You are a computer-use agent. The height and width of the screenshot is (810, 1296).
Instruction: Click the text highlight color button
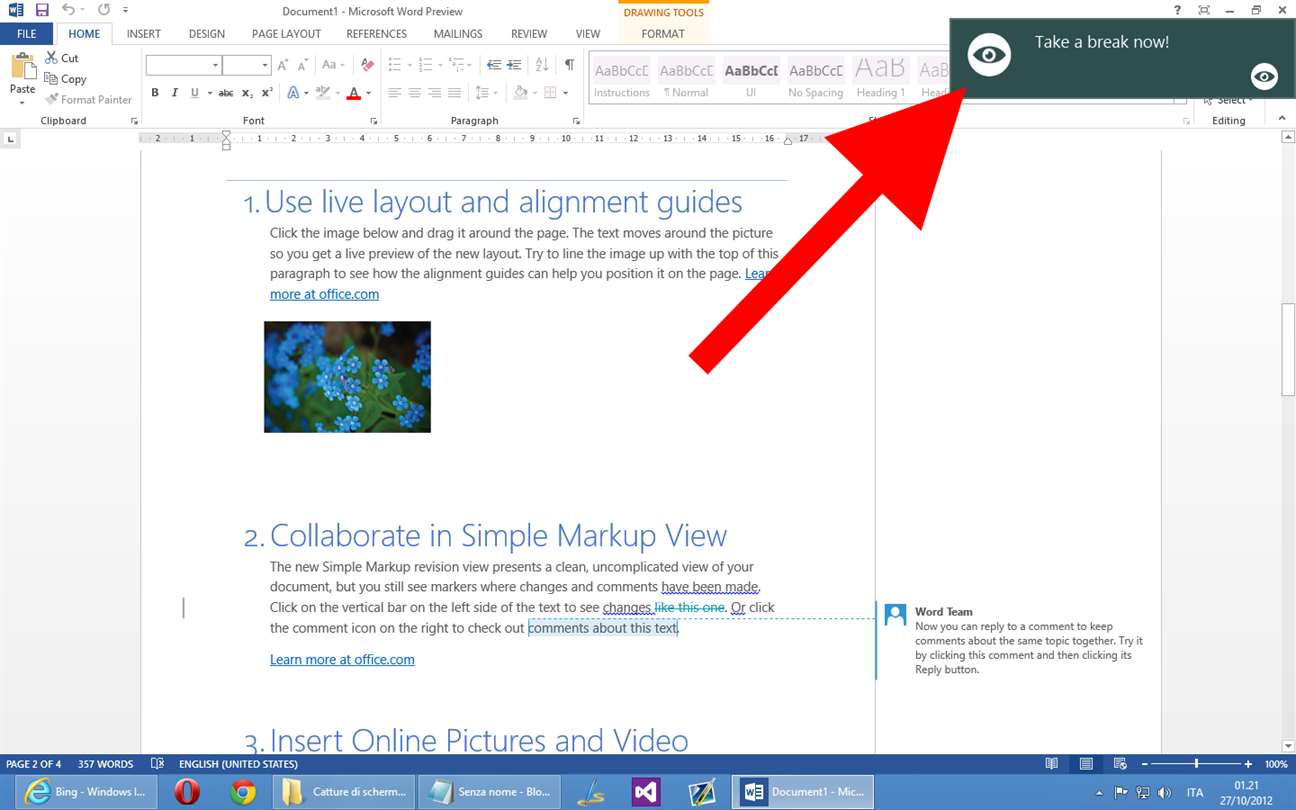pyautogui.click(x=322, y=93)
